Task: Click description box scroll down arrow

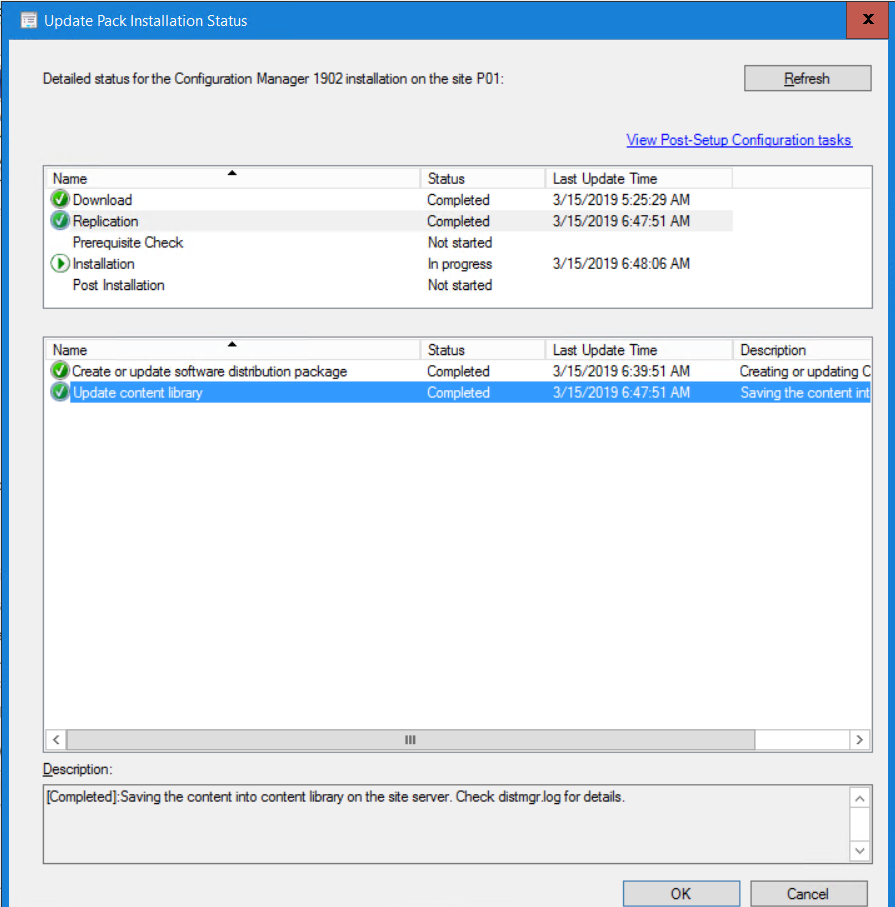Action: (860, 850)
